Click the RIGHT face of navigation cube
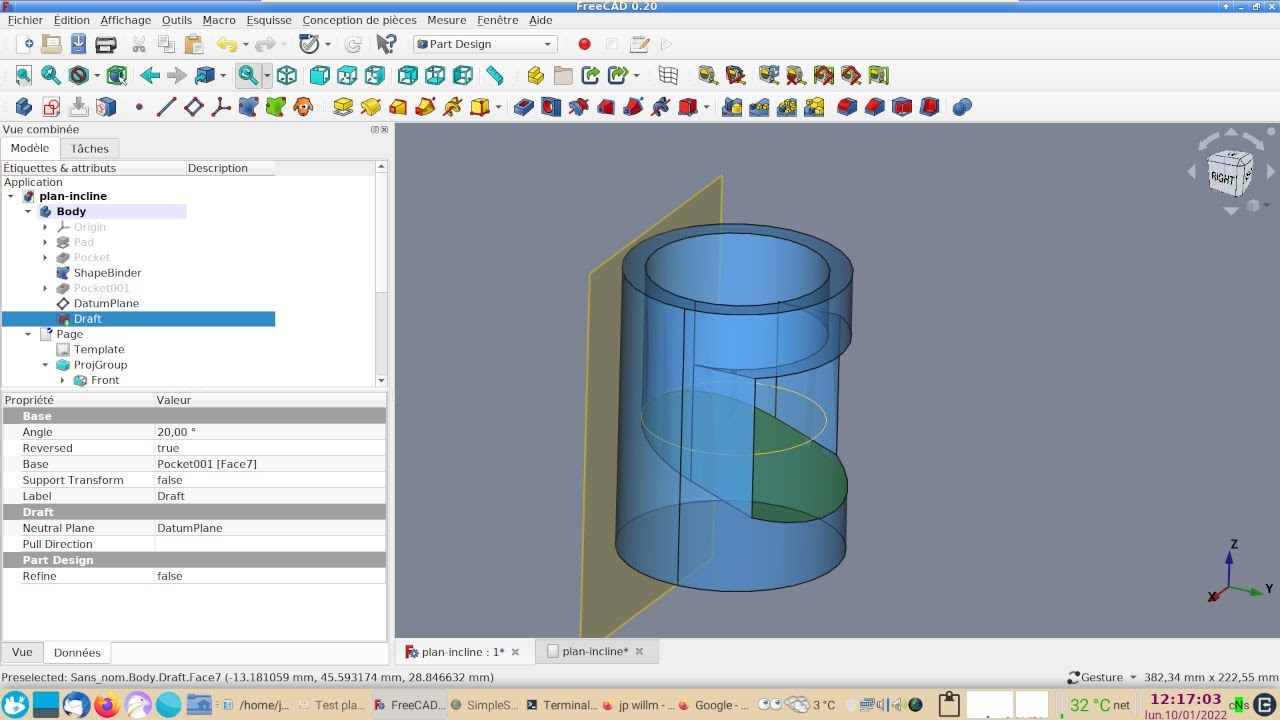 point(1225,177)
